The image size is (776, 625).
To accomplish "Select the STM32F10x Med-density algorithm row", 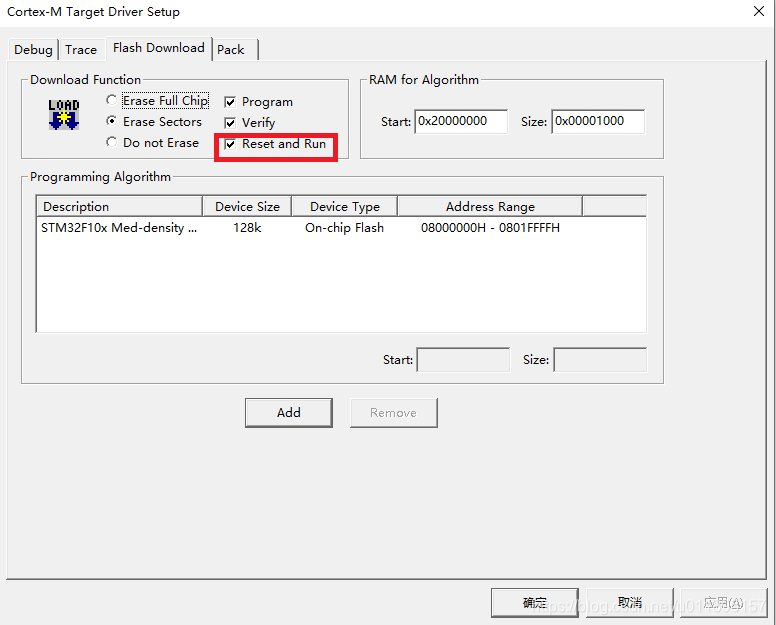I will 341,228.
